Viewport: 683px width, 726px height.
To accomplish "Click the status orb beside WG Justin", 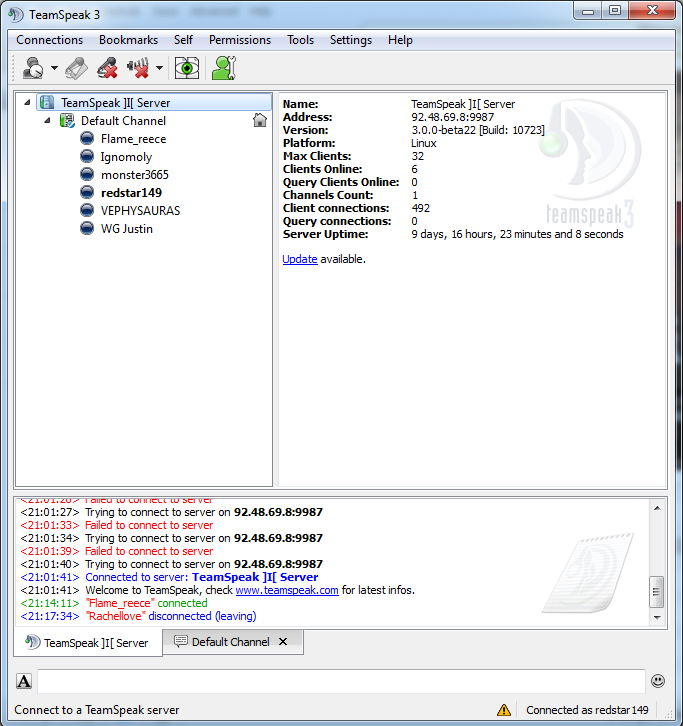I will tap(87, 229).
